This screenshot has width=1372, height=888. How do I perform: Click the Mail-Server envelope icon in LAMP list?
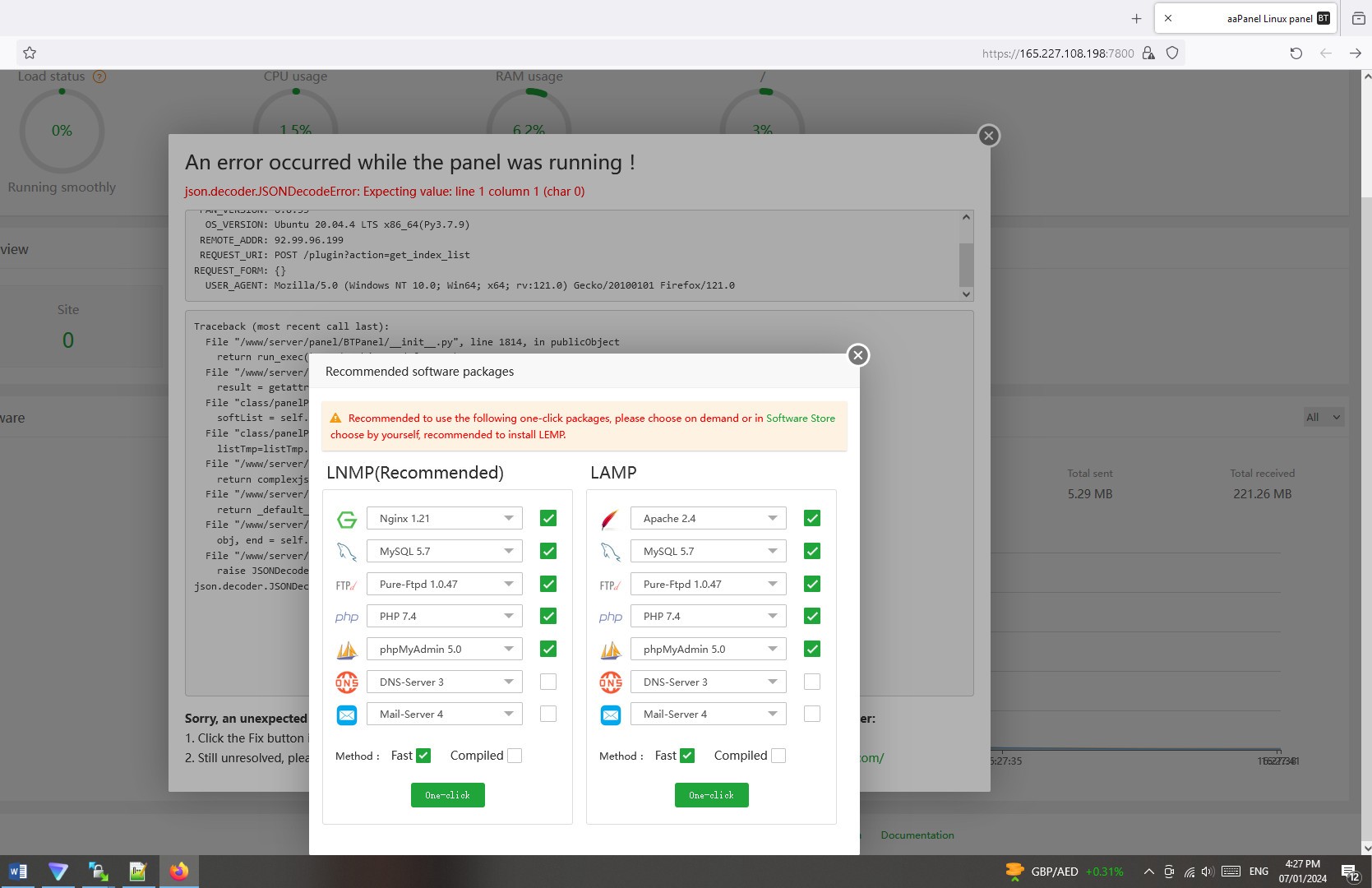click(x=611, y=715)
